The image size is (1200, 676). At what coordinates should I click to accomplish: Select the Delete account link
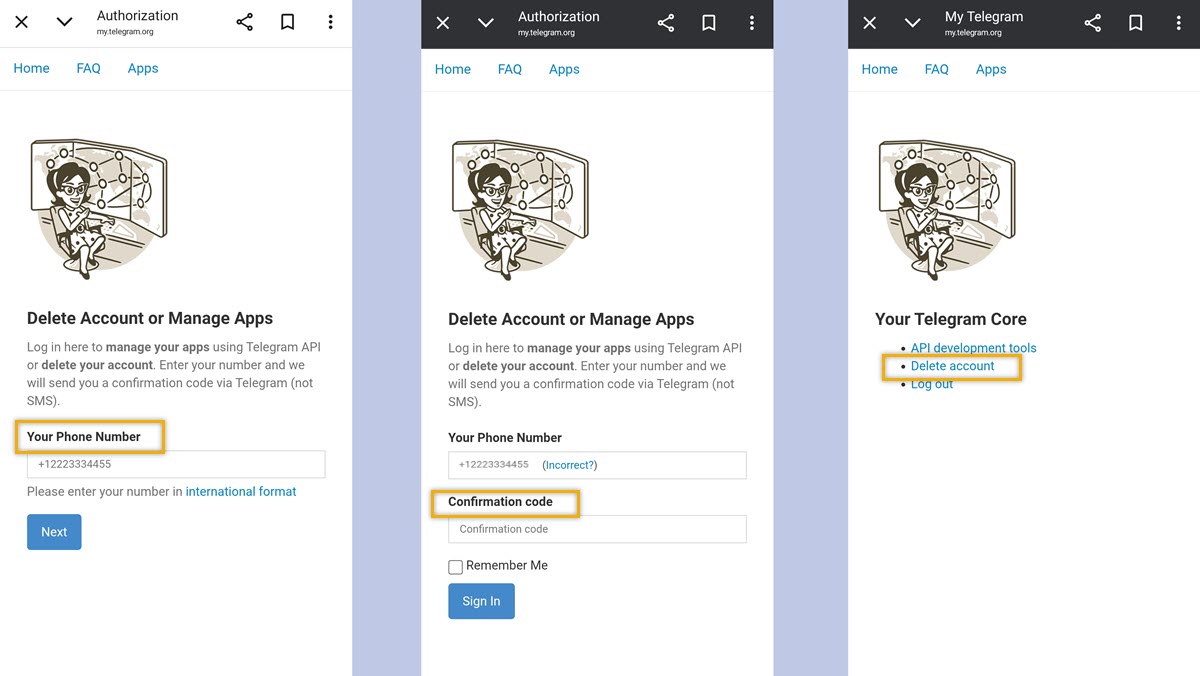click(952, 365)
